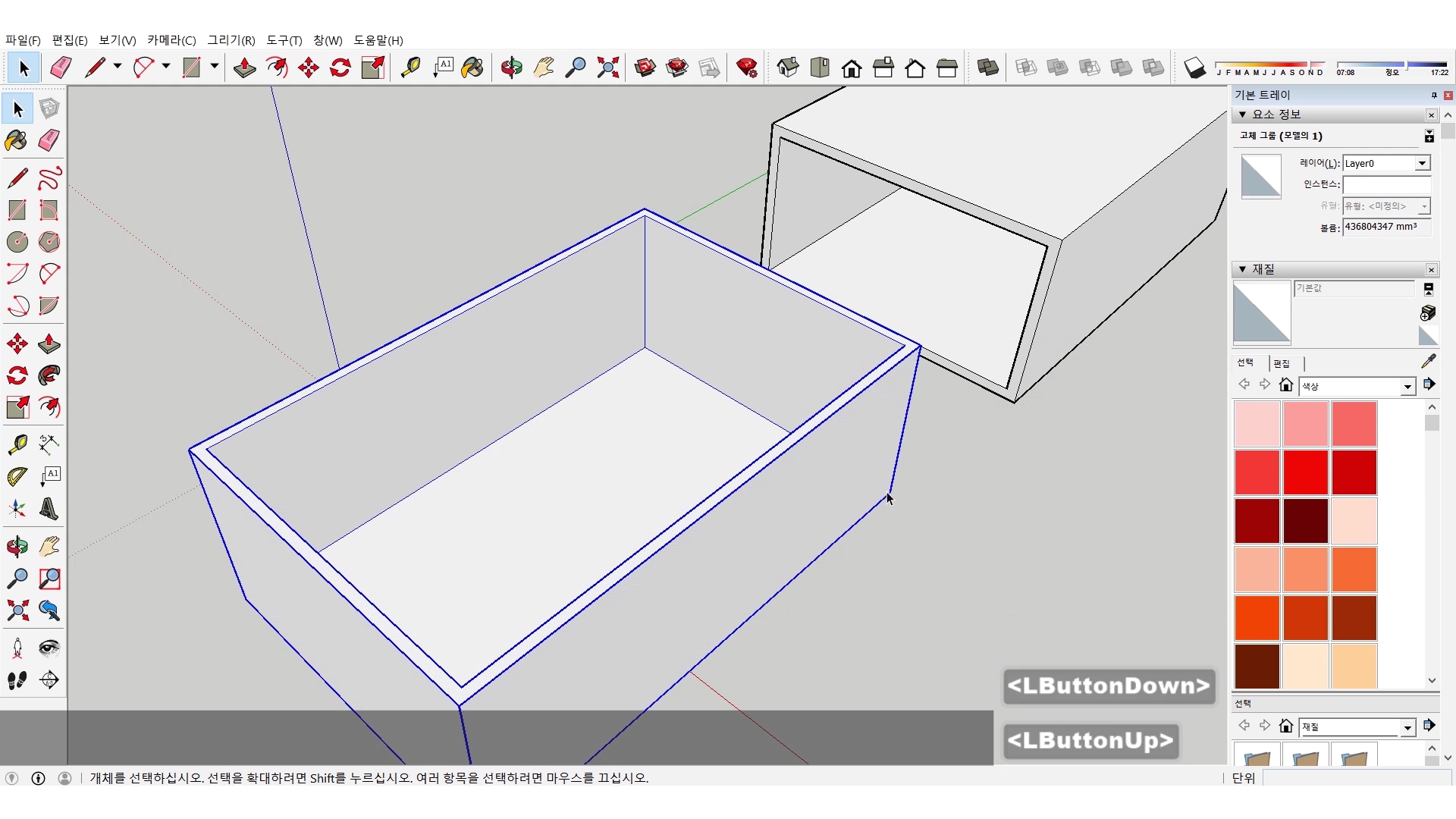Choose the Paint Bucket tool in left toolbar
1456x819 pixels.
tap(17, 140)
